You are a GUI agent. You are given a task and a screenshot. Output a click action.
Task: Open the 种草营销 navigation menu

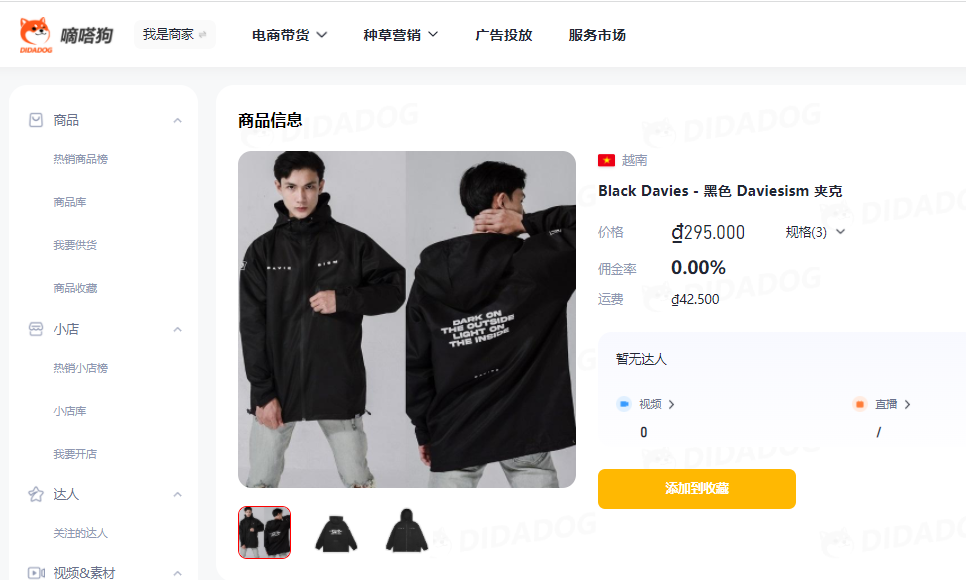[x=400, y=35]
